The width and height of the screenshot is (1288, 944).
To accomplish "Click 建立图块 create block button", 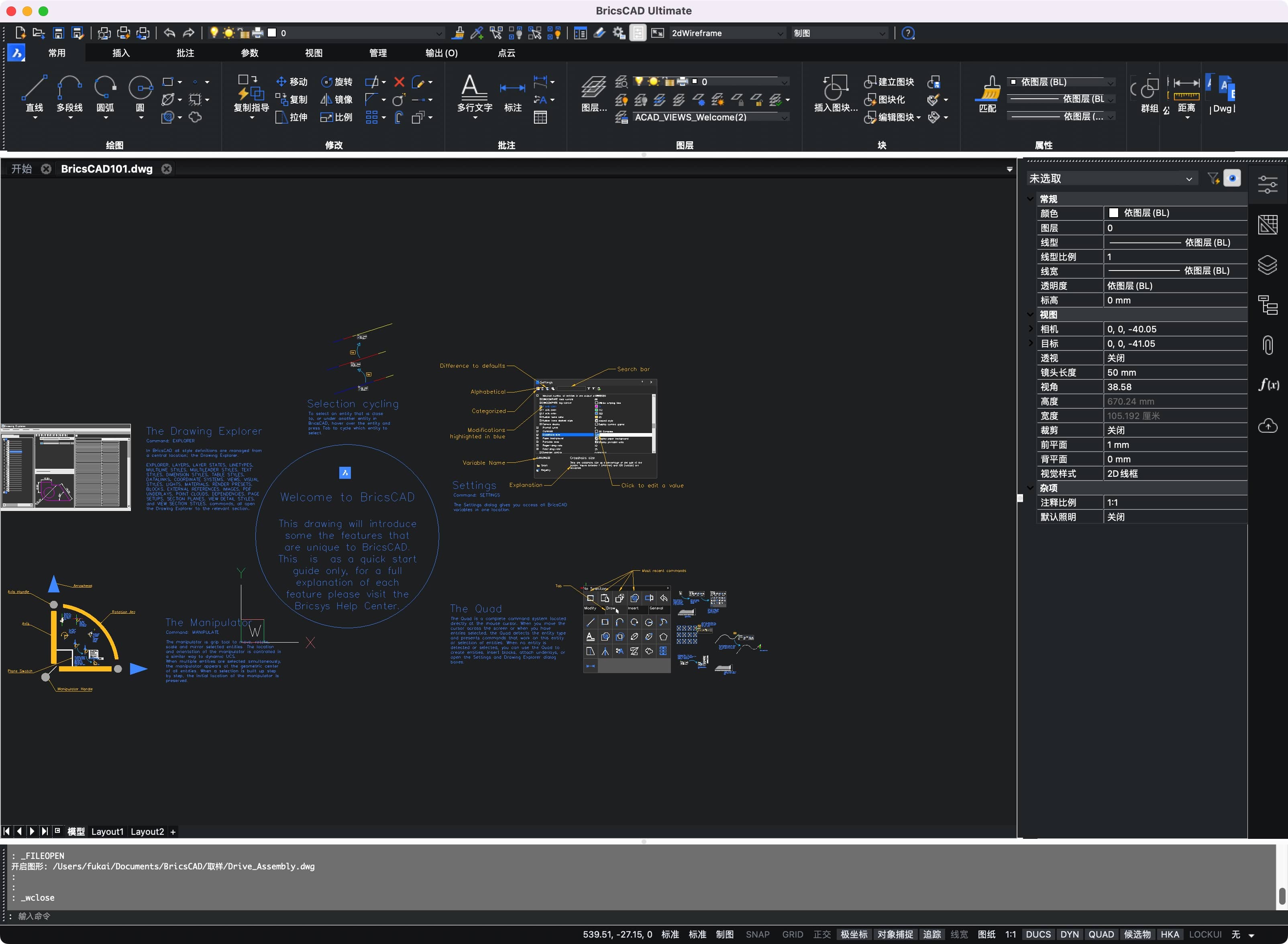I will 889,82.
